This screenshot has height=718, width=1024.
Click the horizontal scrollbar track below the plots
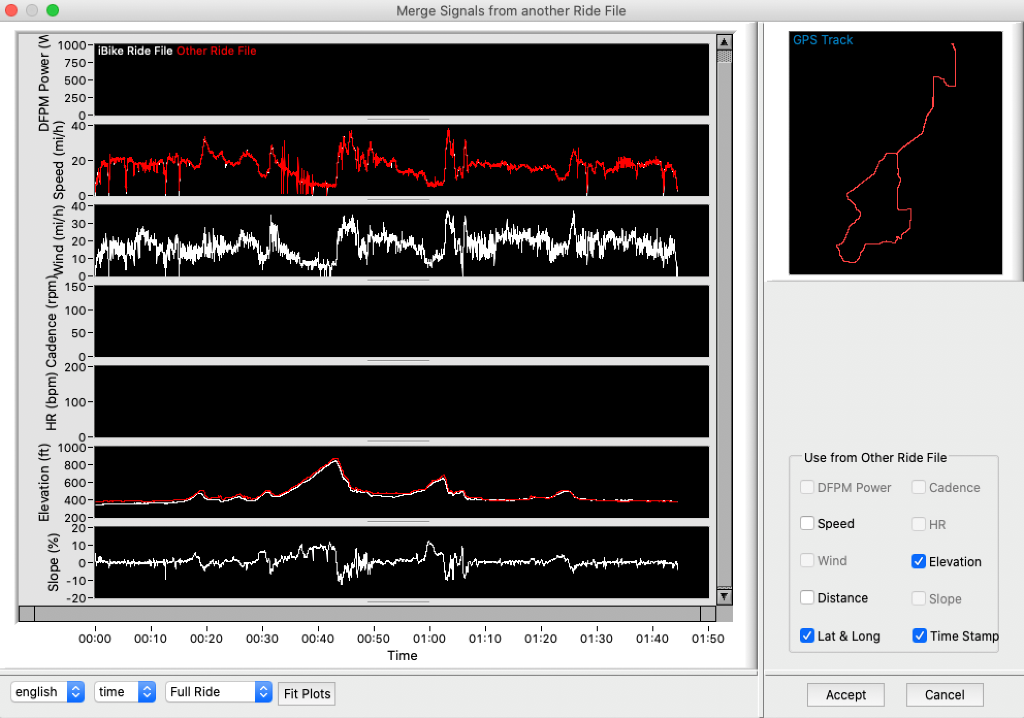(x=368, y=613)
